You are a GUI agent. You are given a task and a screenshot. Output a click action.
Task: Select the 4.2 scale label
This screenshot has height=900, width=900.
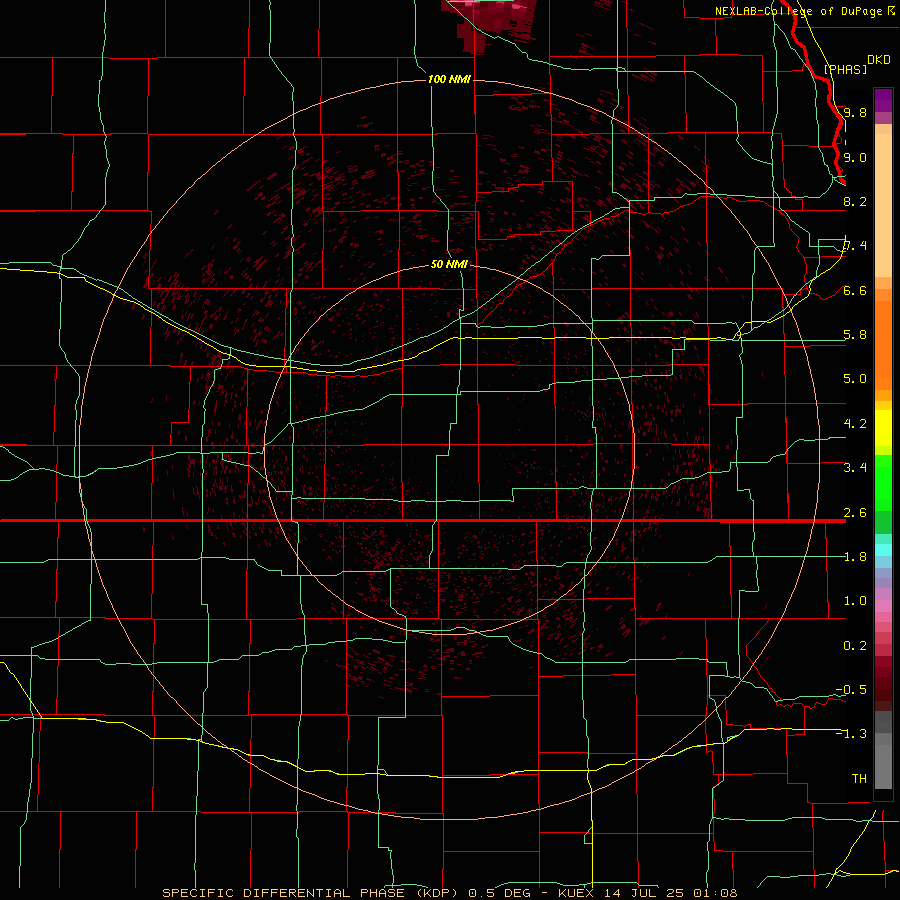[x=855, y=423]
